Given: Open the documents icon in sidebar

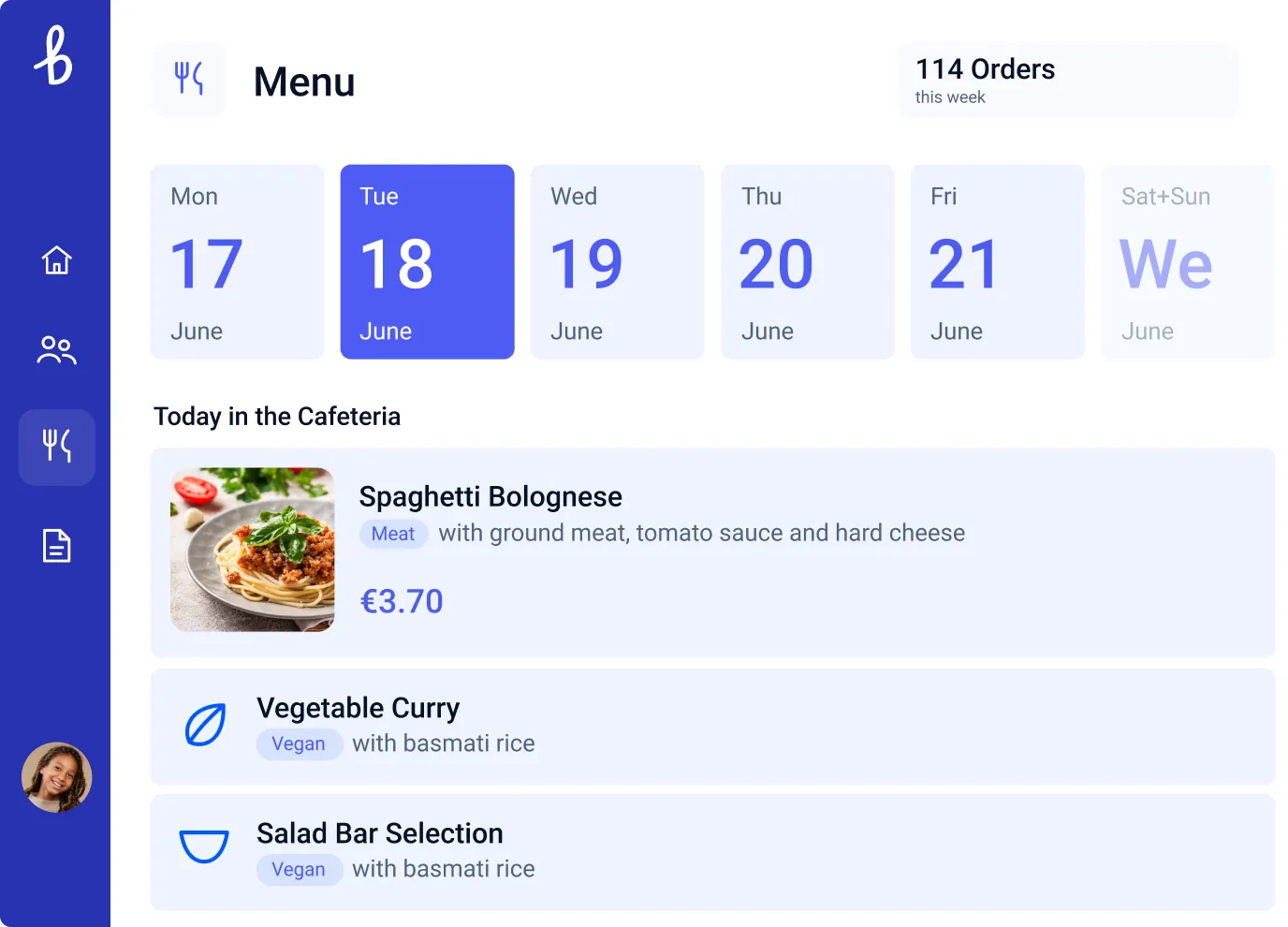Looking at the screenshot, I should [56, 545].
